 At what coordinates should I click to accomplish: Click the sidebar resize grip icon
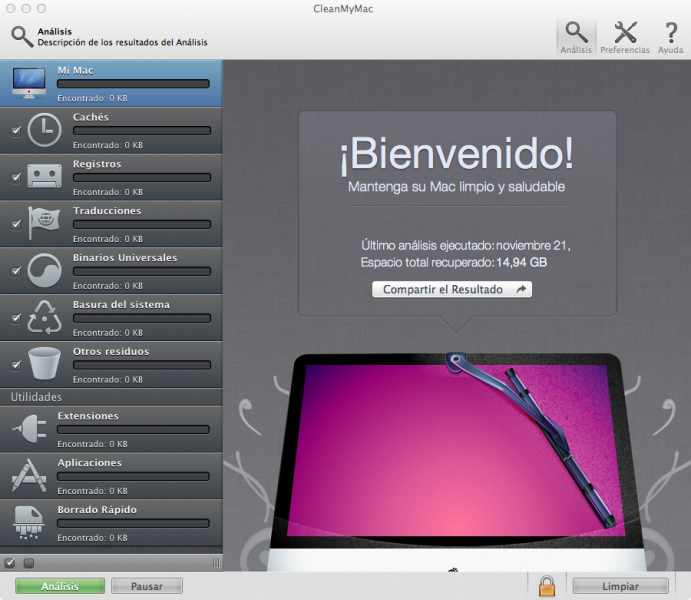point(216,563)
